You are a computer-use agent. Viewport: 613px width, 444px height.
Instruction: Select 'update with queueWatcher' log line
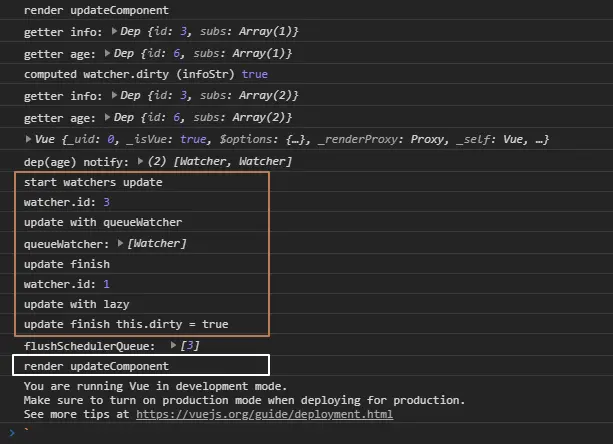click(103, 222)
